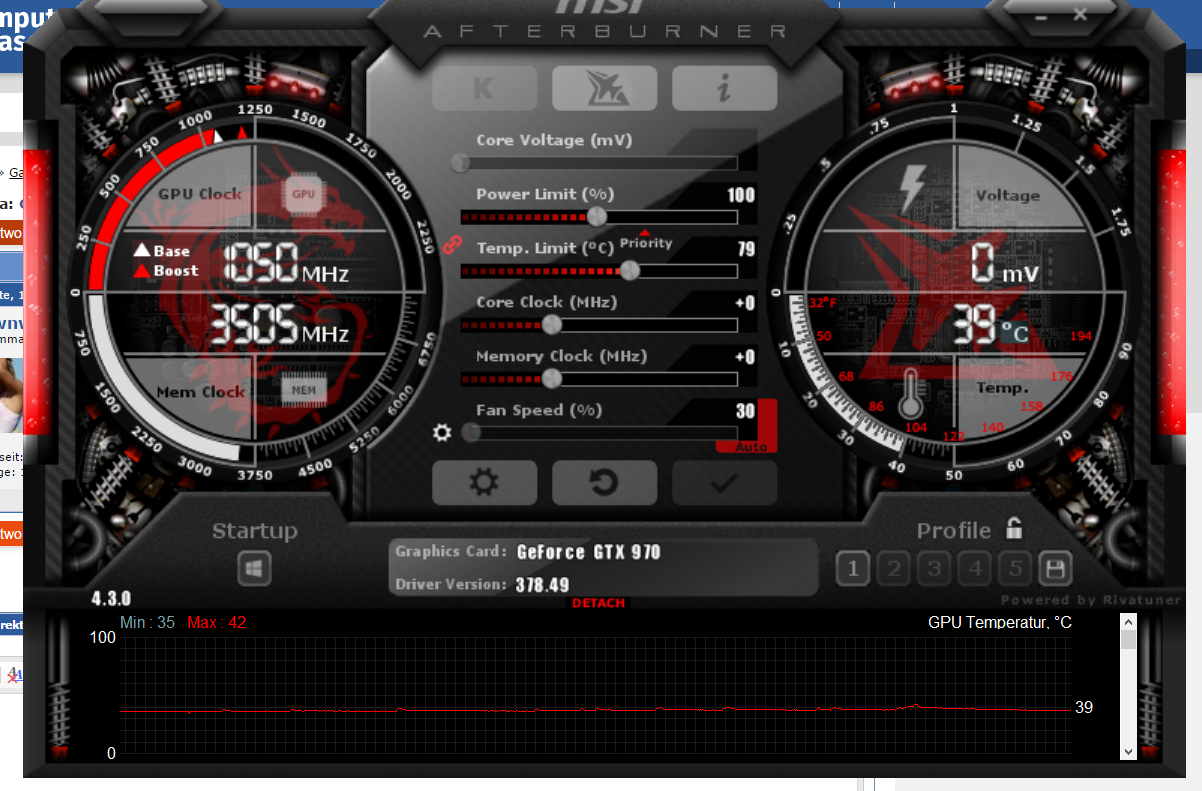The height and width of the screenshot is (791, 1202).
Task: Select profile slot 3
Action: click(x=934, y=569)
